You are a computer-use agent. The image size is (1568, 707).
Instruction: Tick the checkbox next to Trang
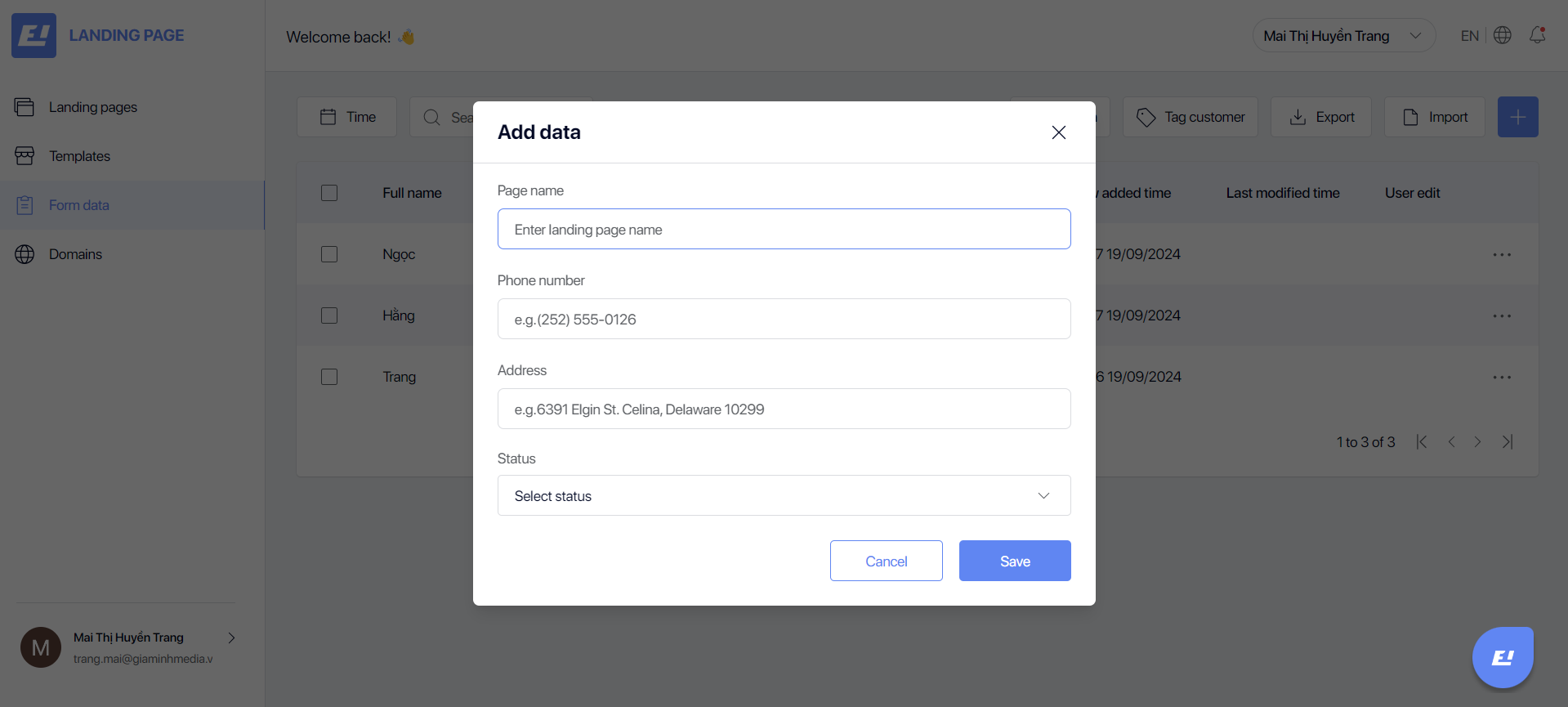coord(329,377)
